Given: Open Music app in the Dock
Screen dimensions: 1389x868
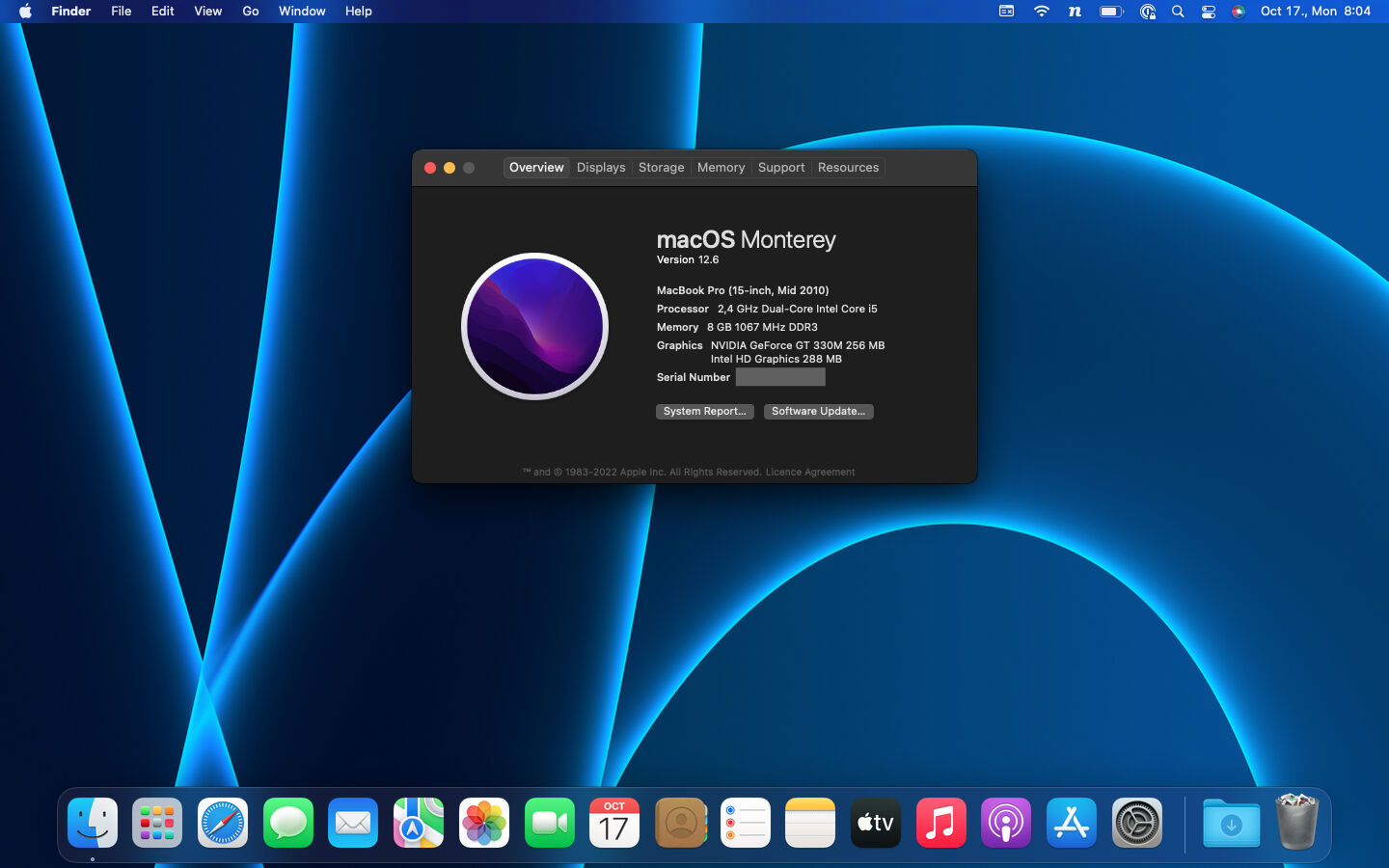Looking at the screenshot, I should pyautogui.click(x=941, y=823).
